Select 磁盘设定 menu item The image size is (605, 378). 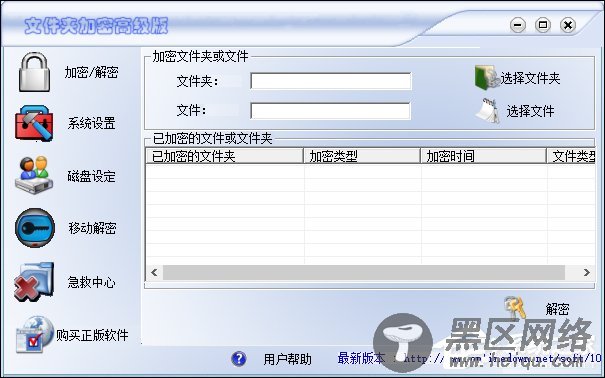point(91,176)
